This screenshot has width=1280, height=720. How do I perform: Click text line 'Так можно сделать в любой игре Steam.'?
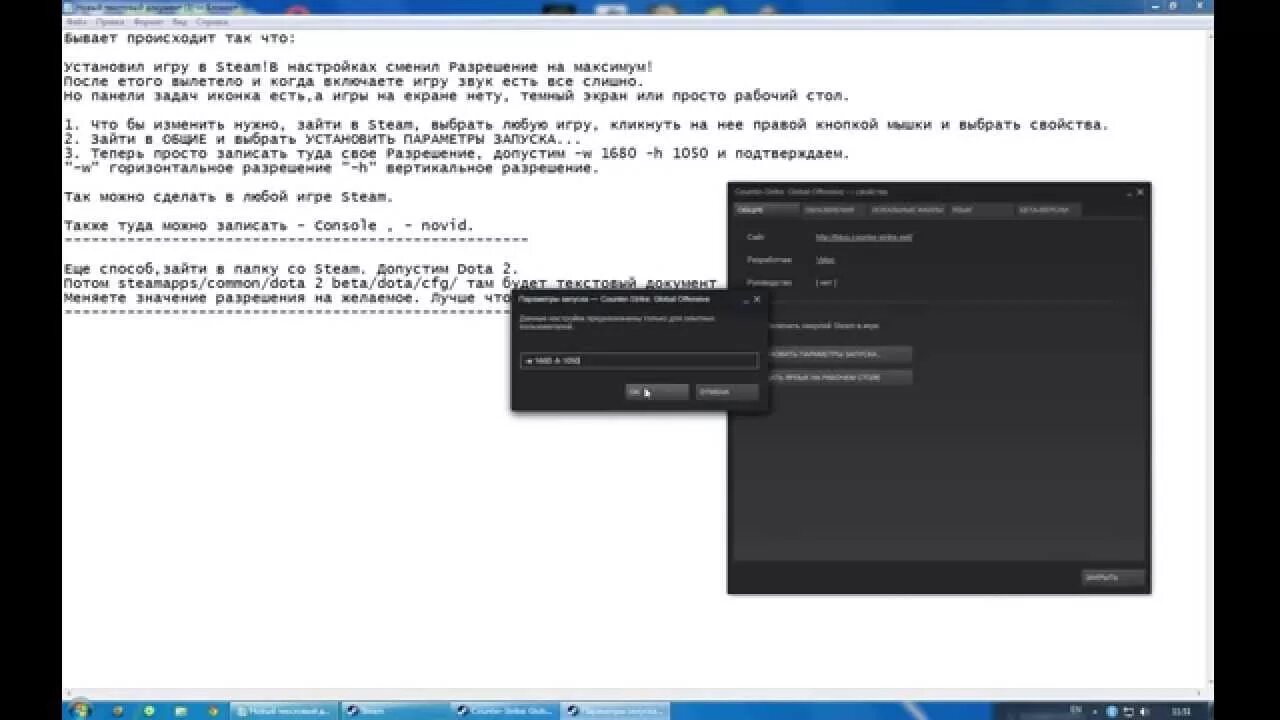pyautogui.click(x=228, y=197)
